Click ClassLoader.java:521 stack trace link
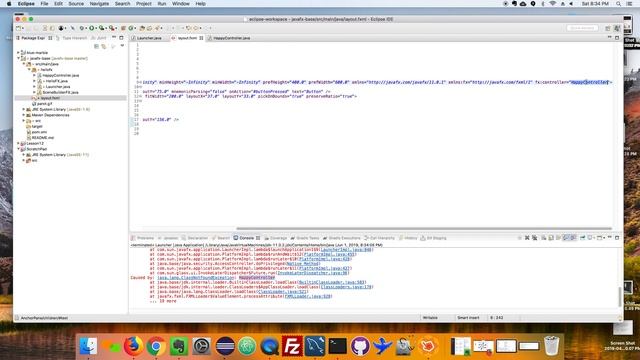 click(282, 292)
